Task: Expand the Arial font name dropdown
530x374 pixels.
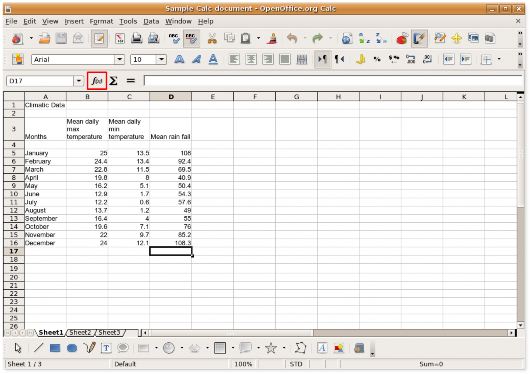Action: click(x=119, y=60)
